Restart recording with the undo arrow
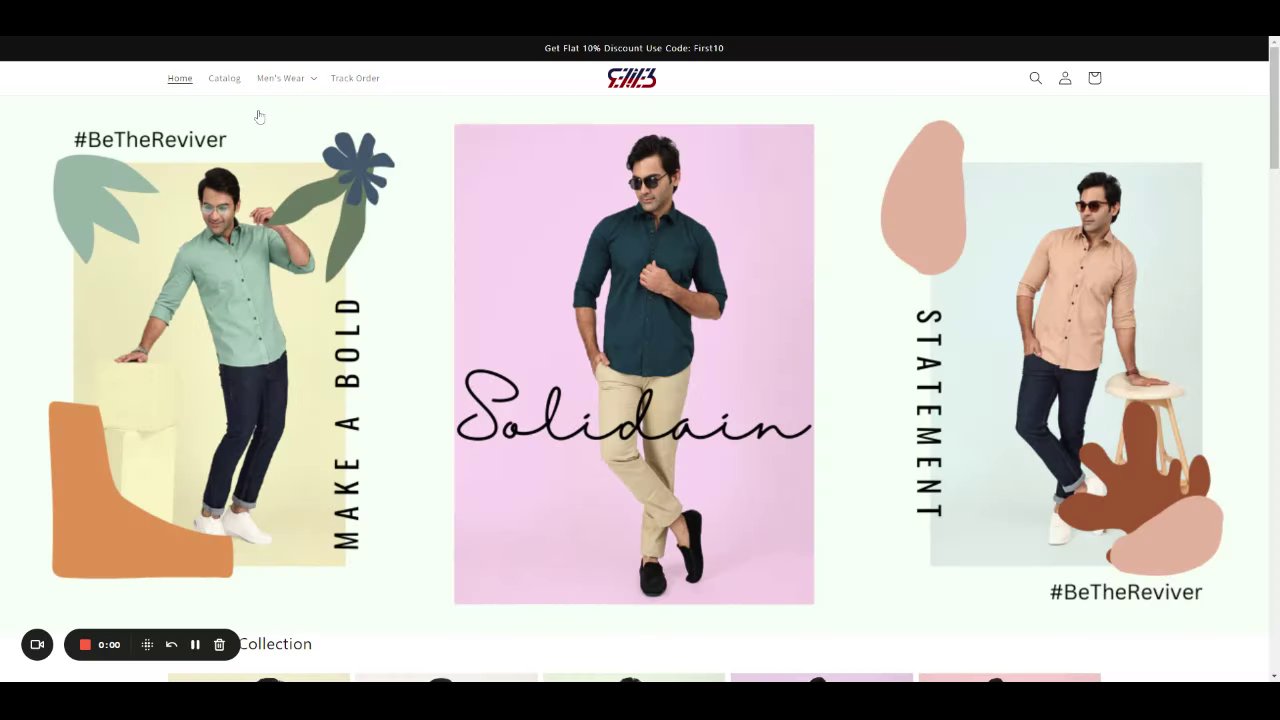This screenshot has width=1280, height=720. (x=171, y=645)
